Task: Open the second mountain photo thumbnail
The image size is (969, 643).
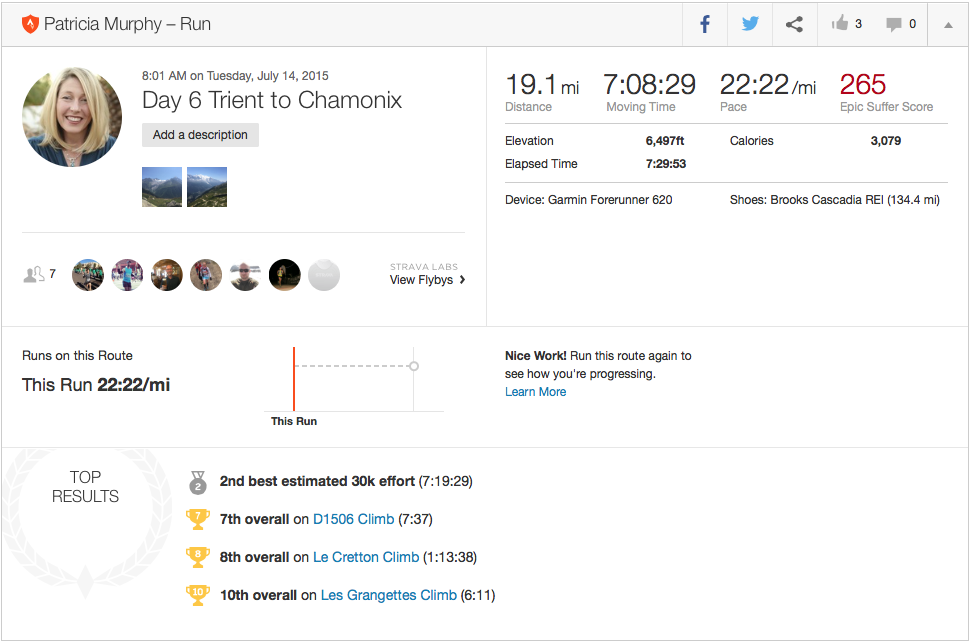Action: [x=207, y=187]
